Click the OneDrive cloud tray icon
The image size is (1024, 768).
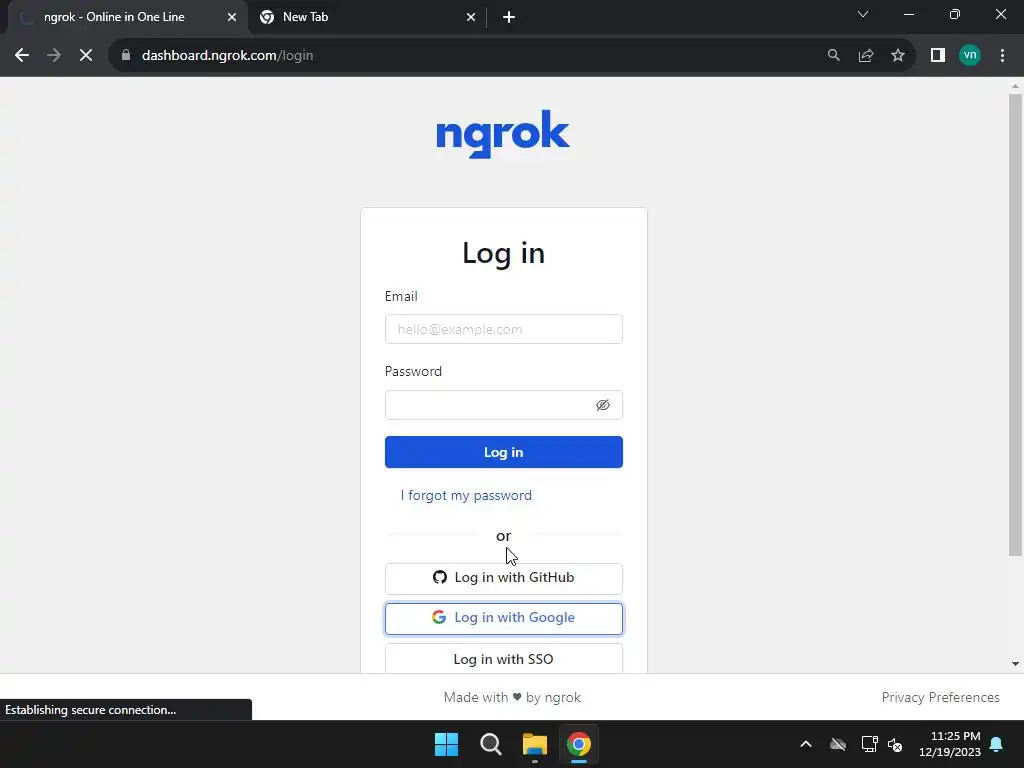[838, 744]
